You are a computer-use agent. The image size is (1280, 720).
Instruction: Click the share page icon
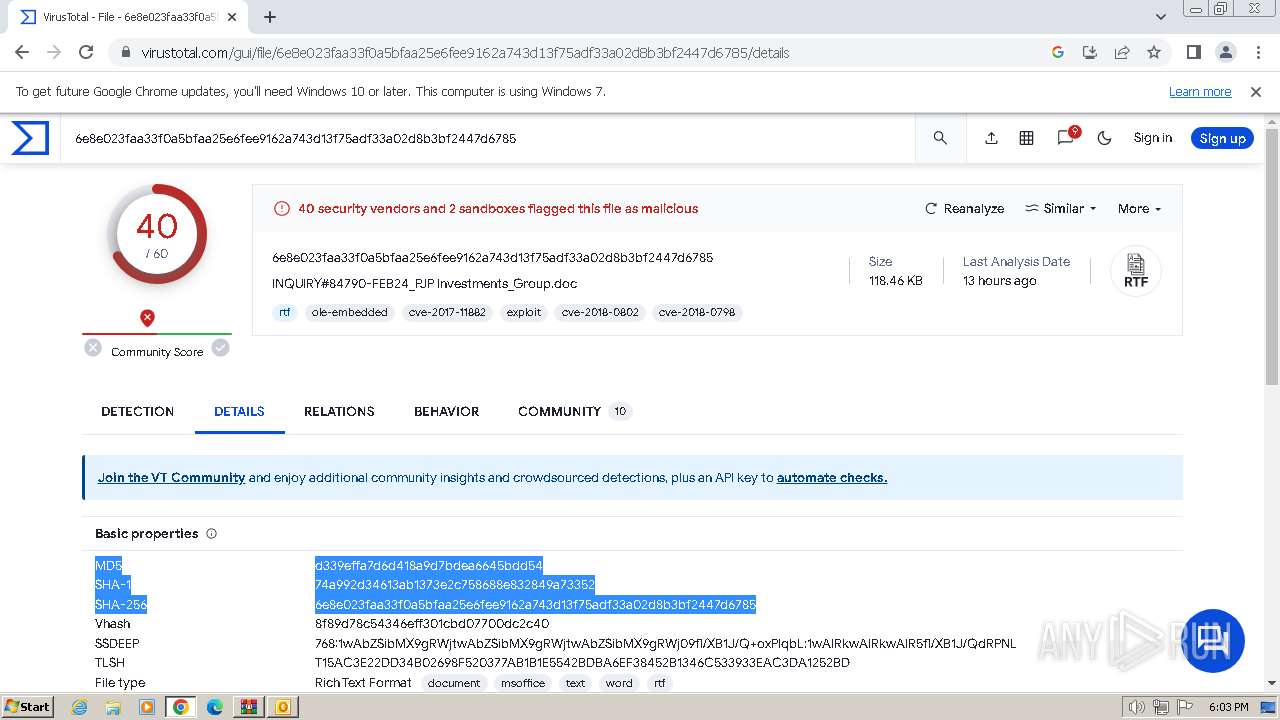[x=1122, y=52]
